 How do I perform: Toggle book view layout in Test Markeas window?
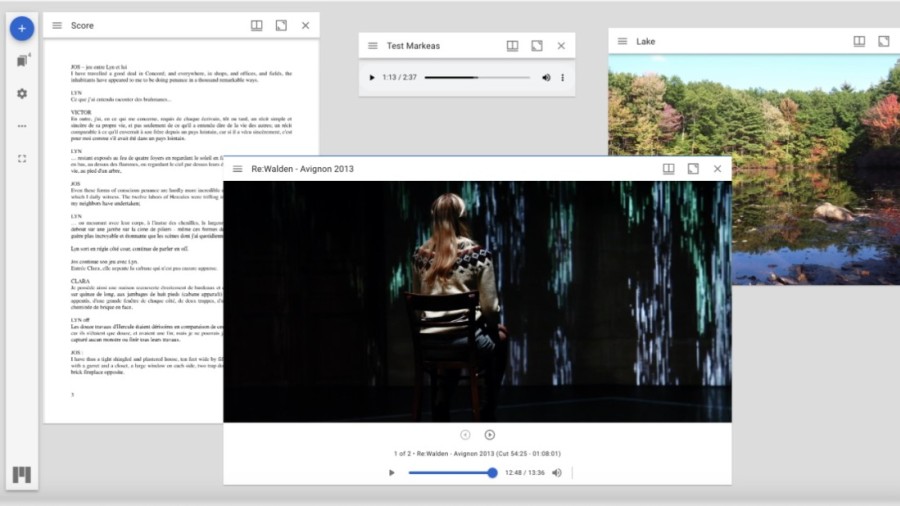513,45
